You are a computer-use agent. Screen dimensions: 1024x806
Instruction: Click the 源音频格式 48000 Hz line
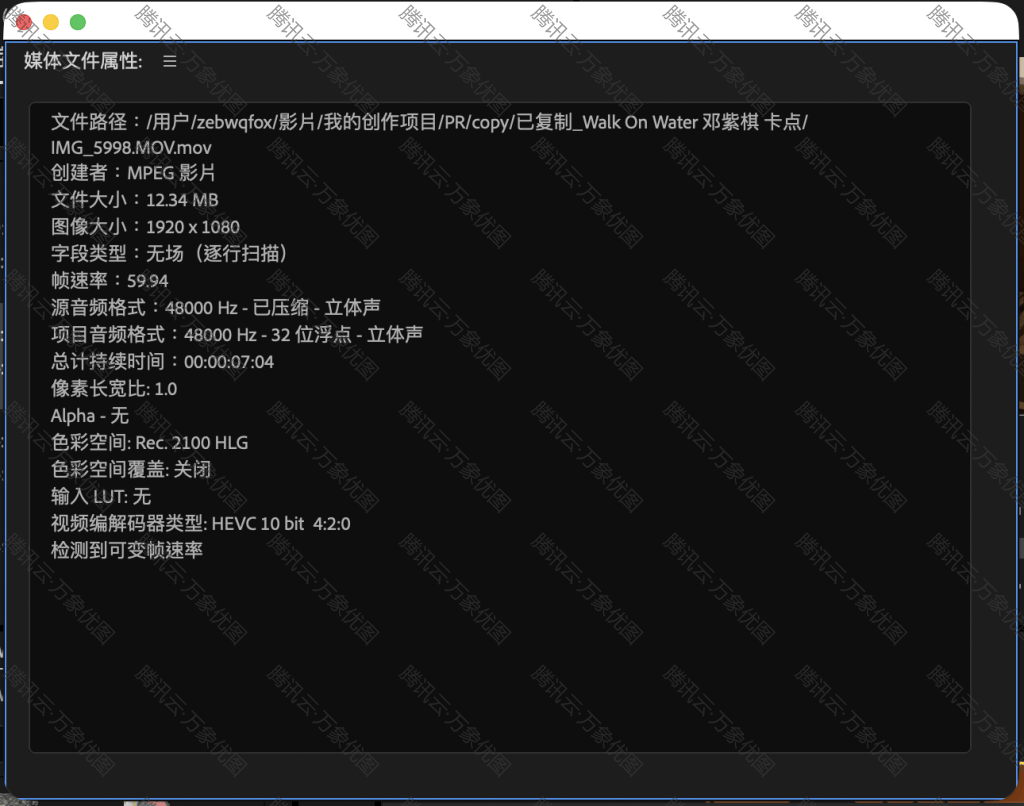coord(216,308)
